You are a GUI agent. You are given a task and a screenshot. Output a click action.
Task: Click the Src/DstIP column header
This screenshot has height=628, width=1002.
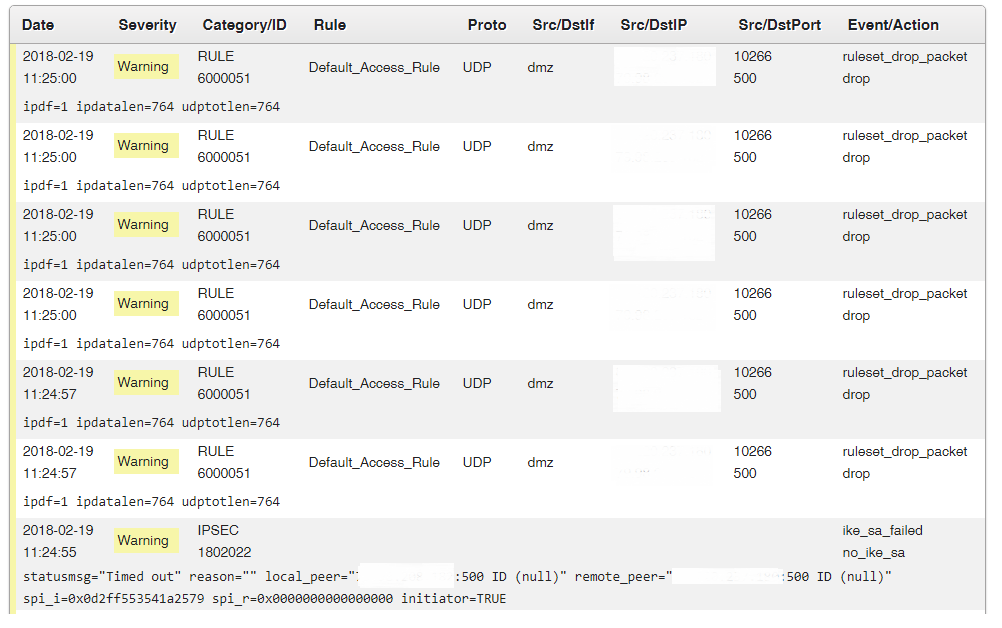pos(653,25)
